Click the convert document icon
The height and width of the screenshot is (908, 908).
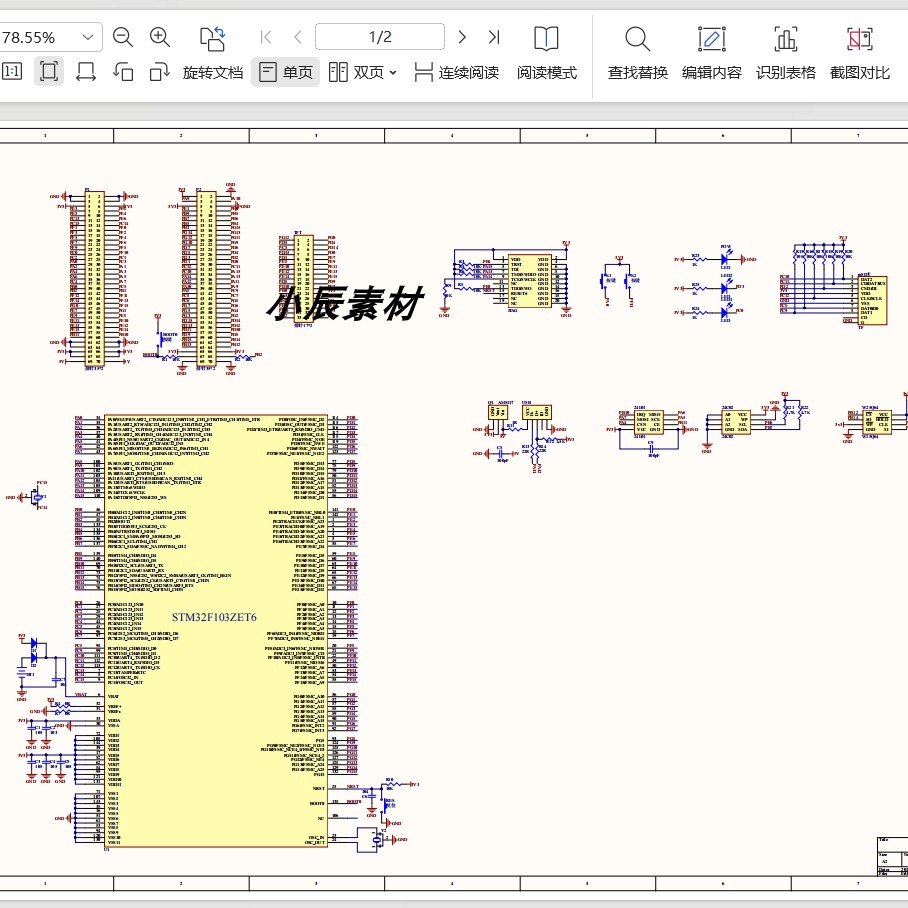pos(213,39)
